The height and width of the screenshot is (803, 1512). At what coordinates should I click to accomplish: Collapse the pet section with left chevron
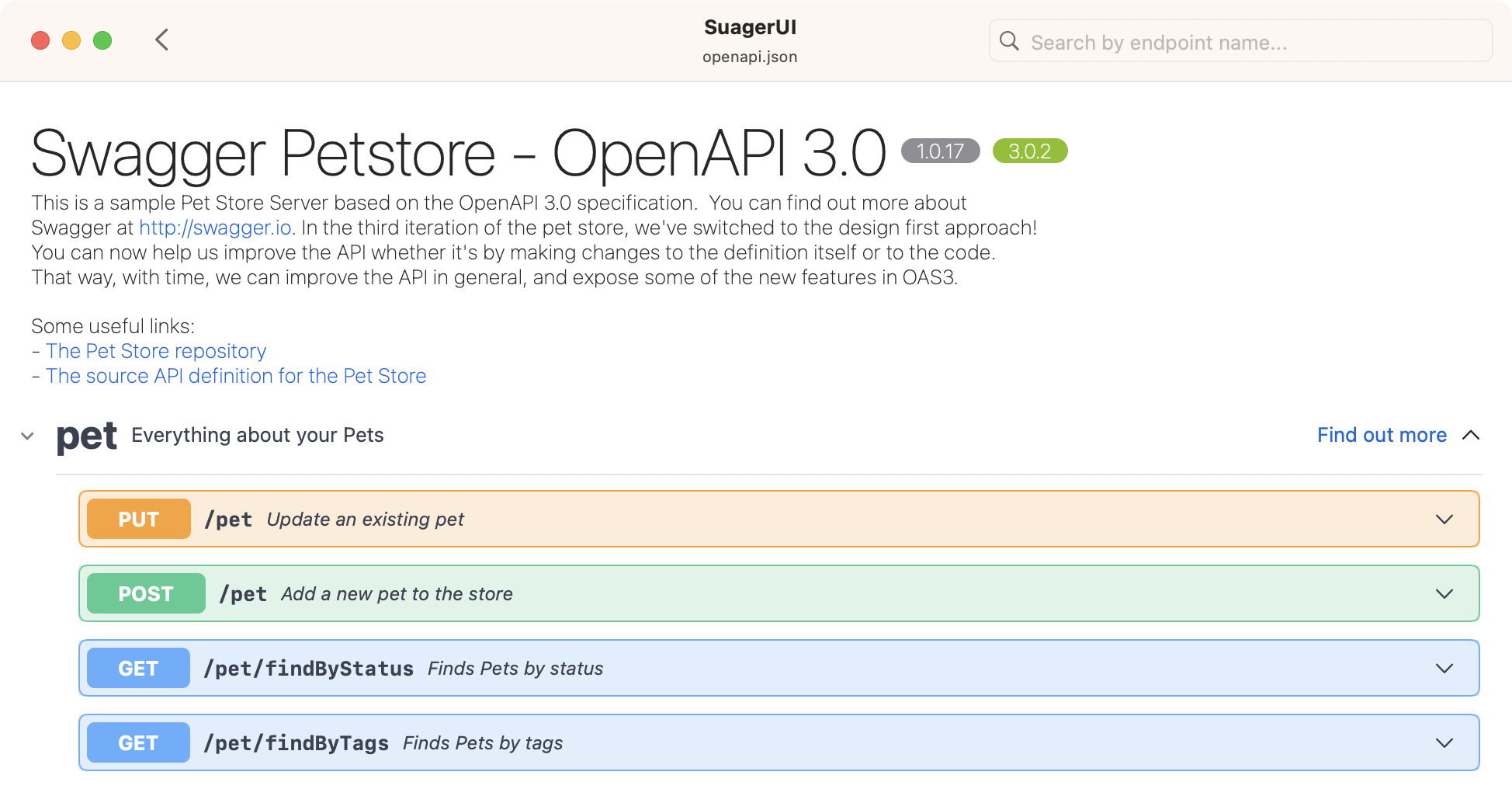(x=27, y=436)
